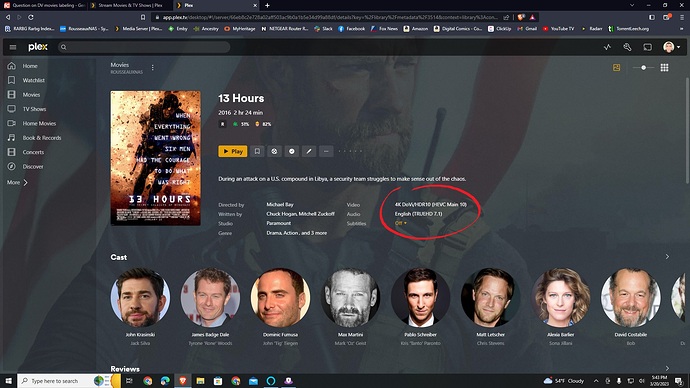The image size is (690, 388).
Task: Open Pablo Schreiber cast photo
Action: pyautogui.click(x=420, y=298)
